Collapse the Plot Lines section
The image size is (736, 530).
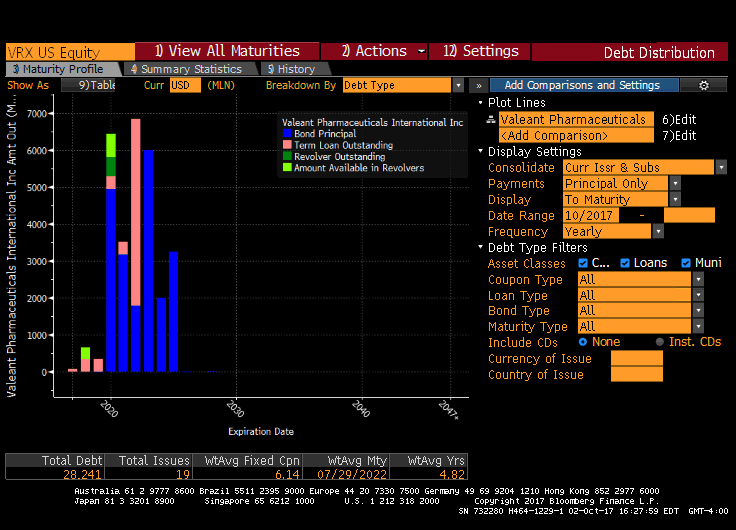tap(480, 102)
